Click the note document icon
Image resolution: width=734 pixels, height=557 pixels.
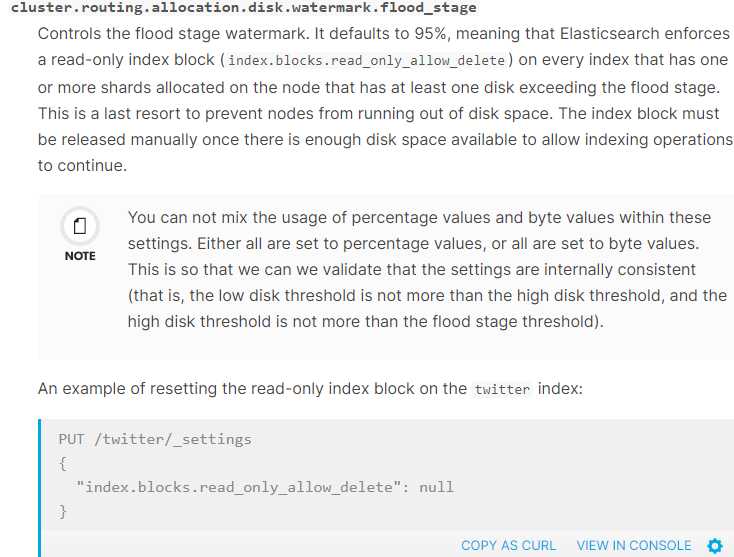80,228
